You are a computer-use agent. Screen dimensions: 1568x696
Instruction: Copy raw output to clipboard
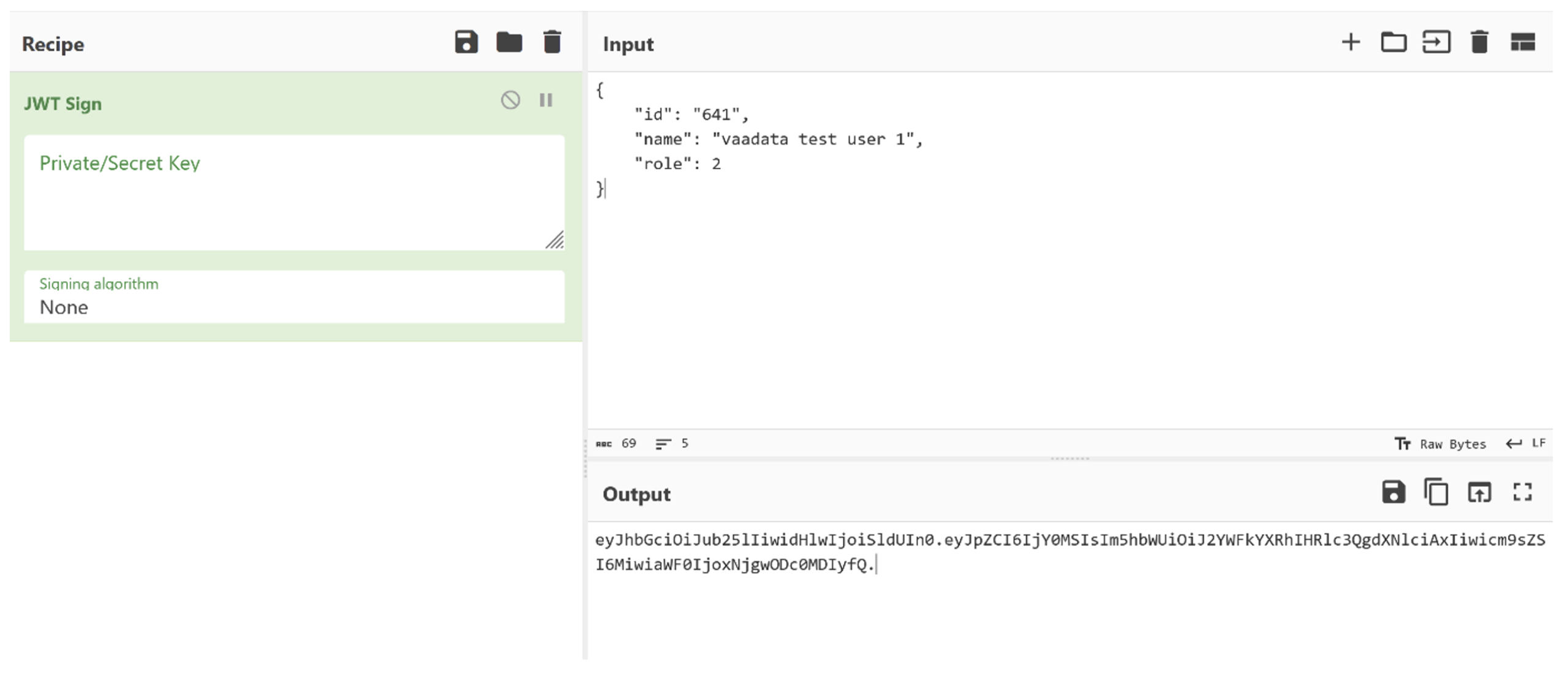1436,492
